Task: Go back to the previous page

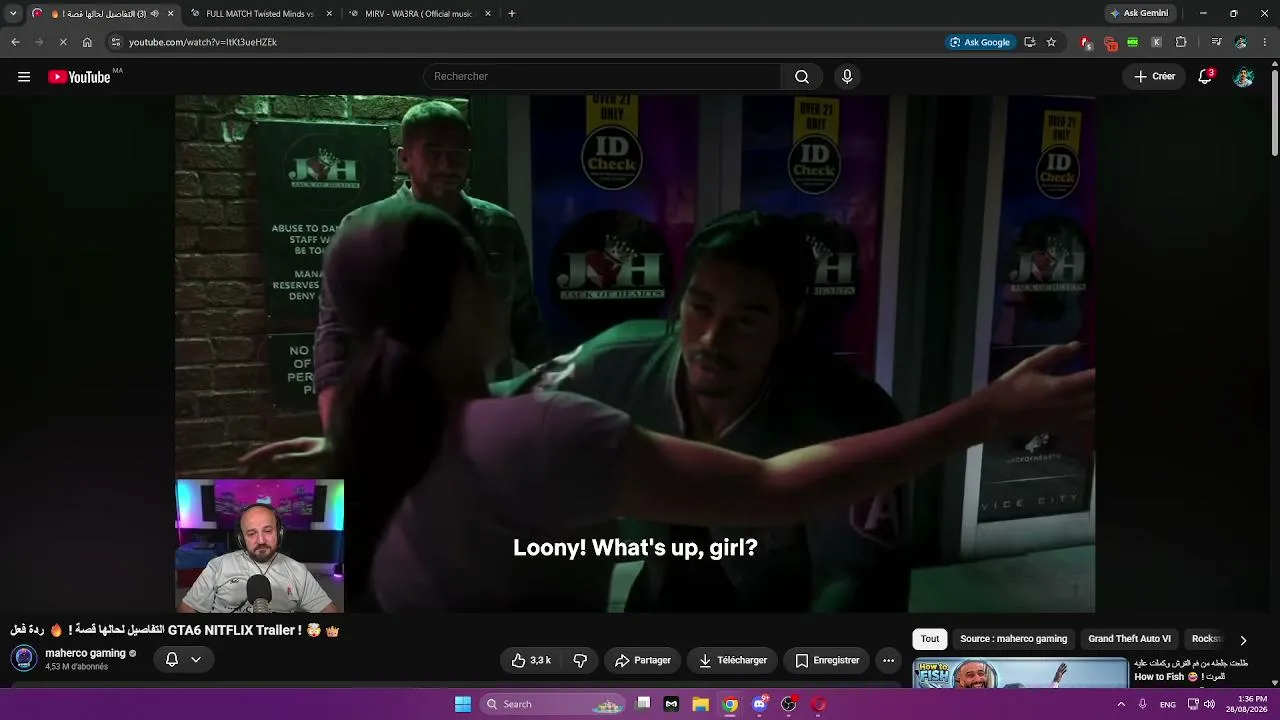Action: pos(15,42)
